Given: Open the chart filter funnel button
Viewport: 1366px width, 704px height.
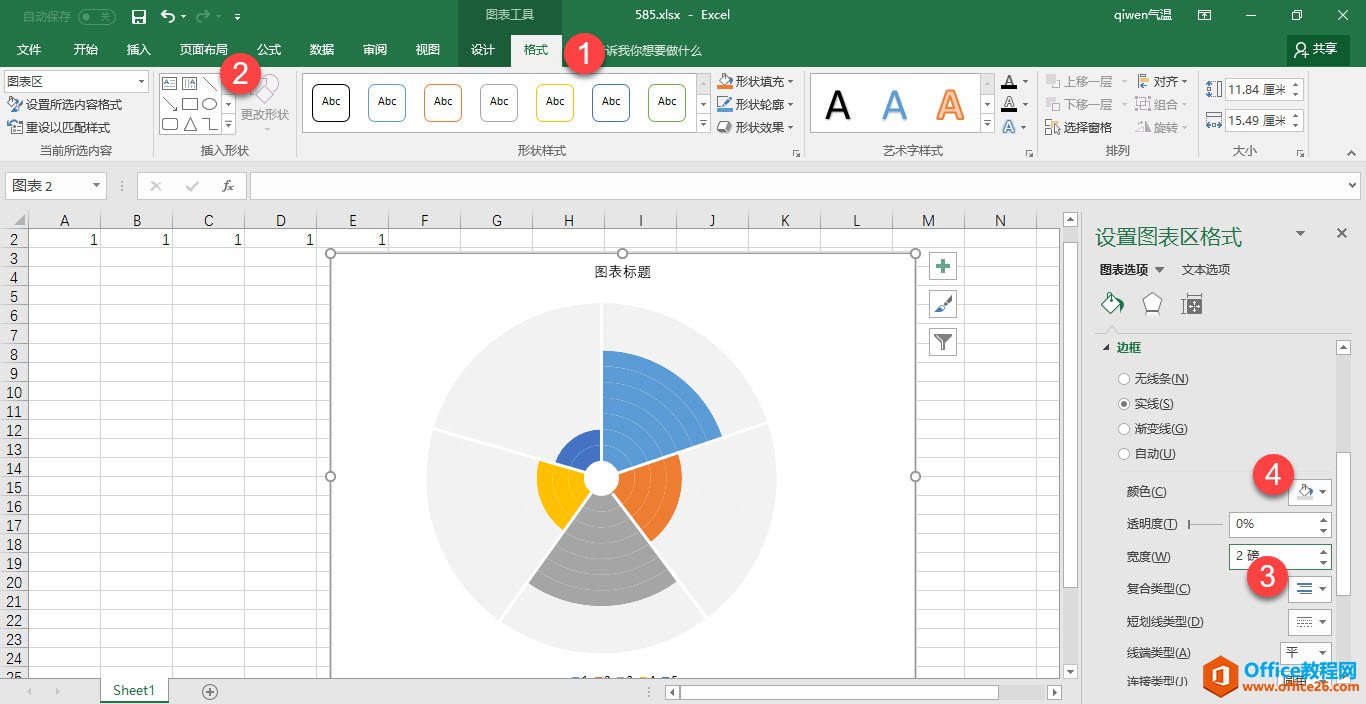Looking at the screenshot, I should (943, 342).
